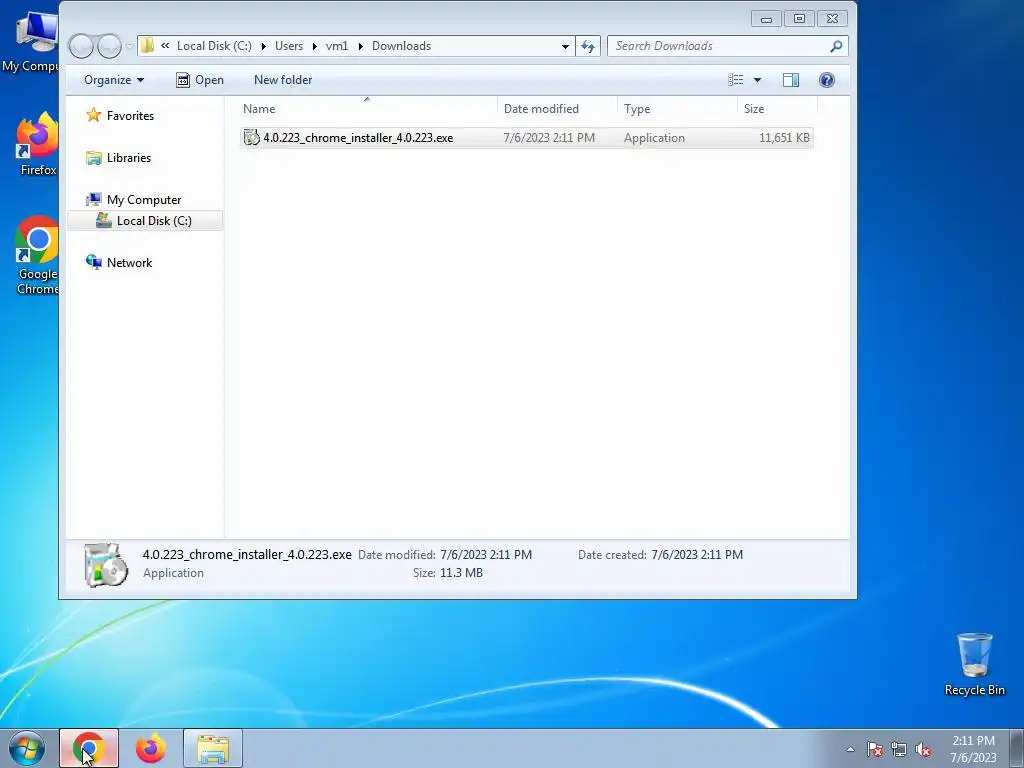The height and width of the screenshot is (768, 1024).
Task: Open the recent pages dropdown arrow
Action: point(129,46)
